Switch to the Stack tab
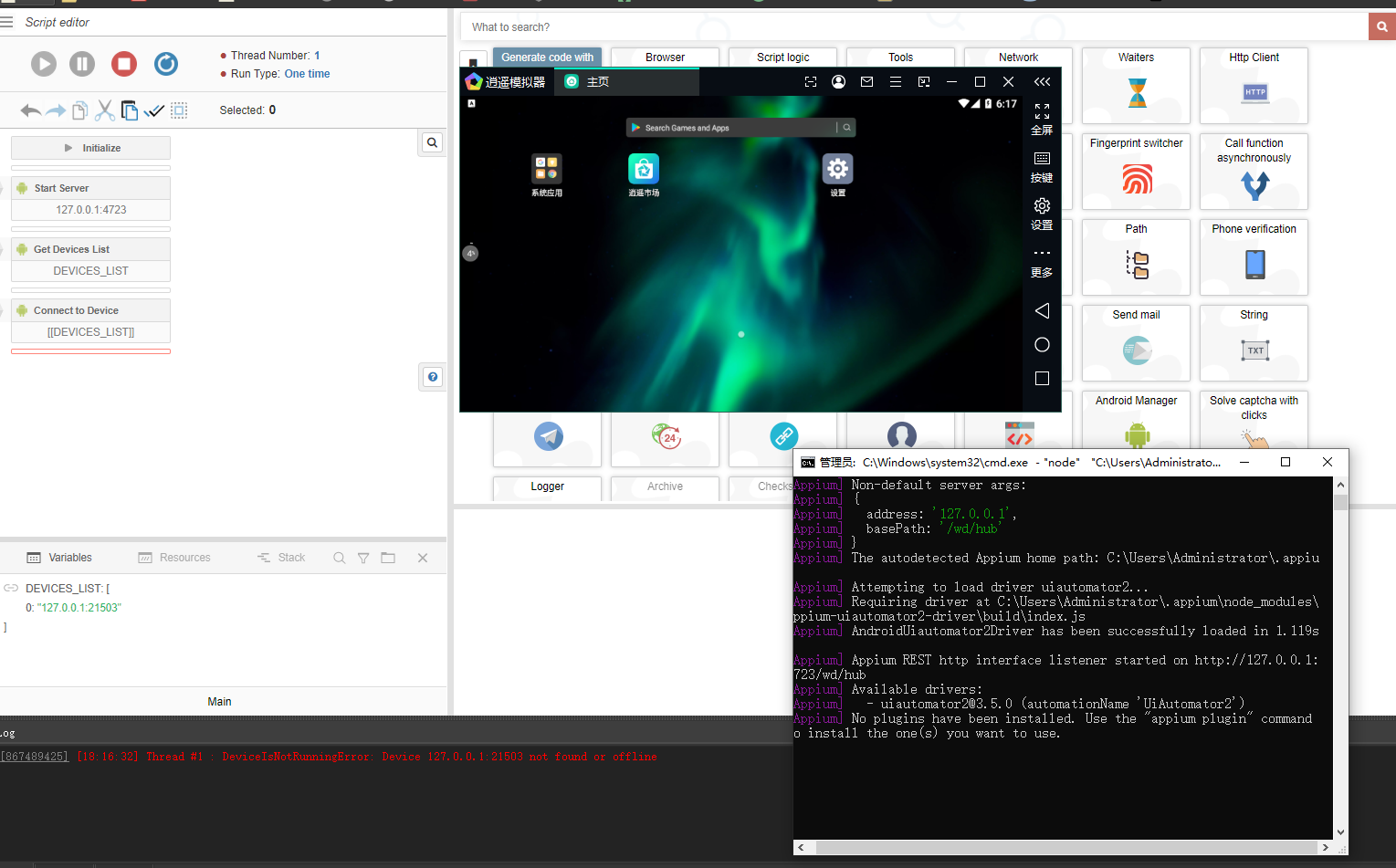The image size is (1396, 868). click(281, 558)
